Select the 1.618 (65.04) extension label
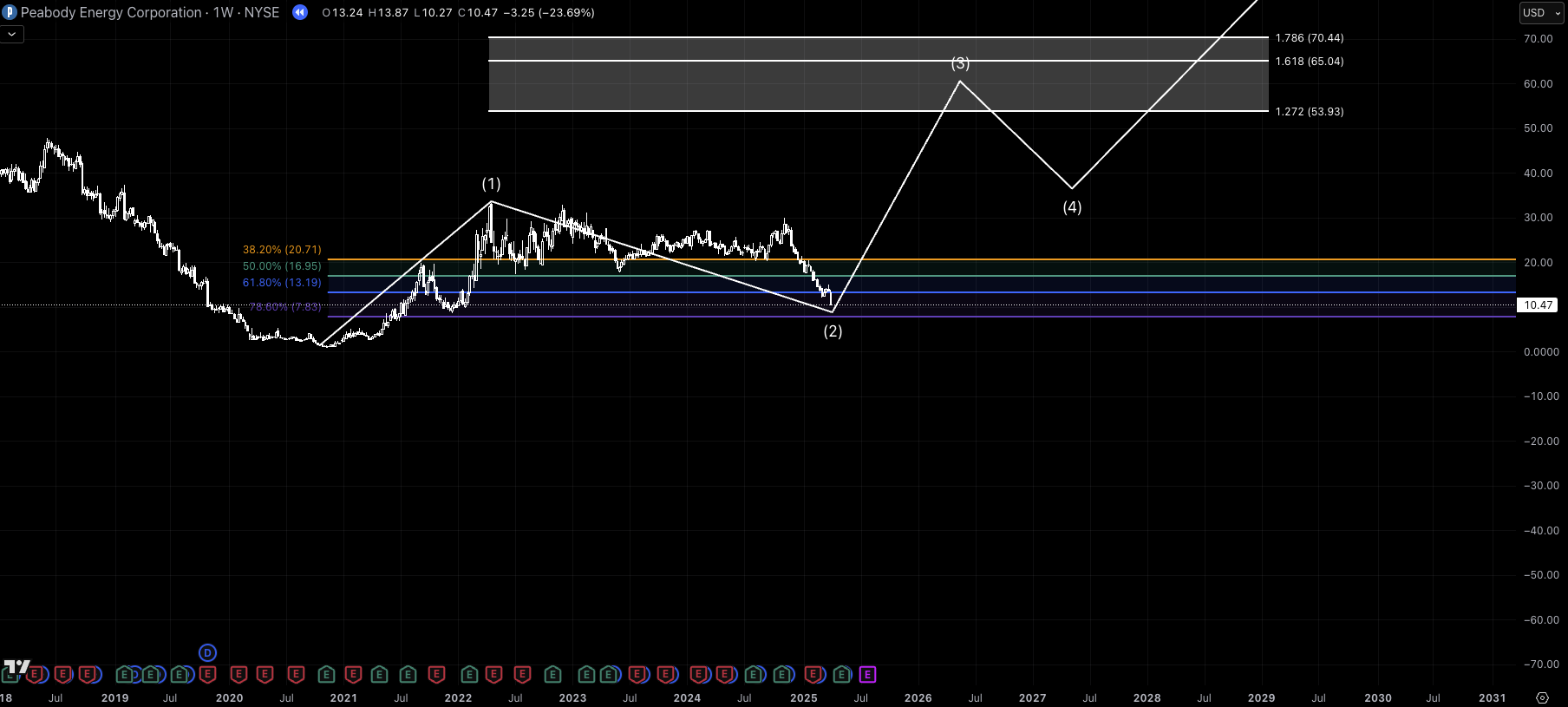This screenshot has width=1568, height=707. tap(1310, 62)
